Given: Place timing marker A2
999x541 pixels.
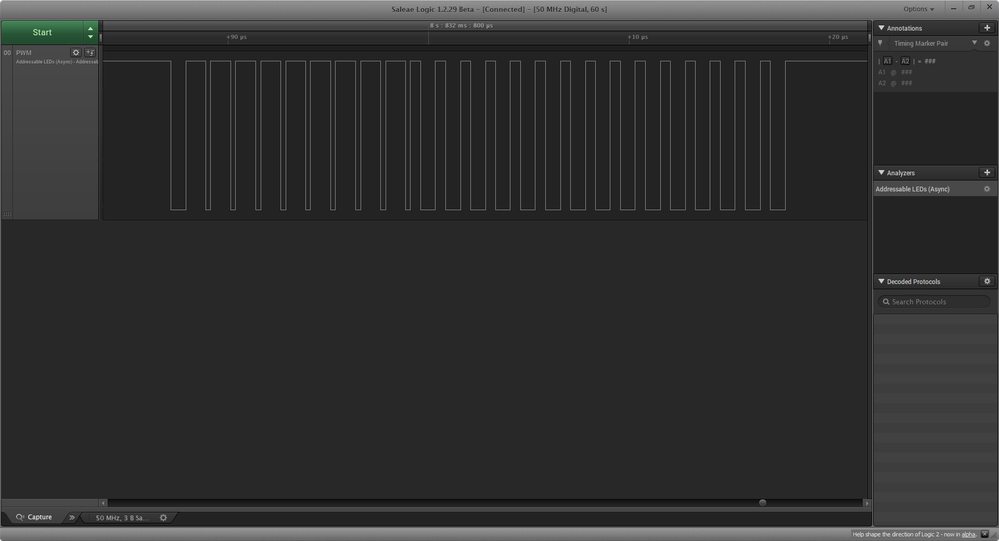Looking at the screenshot, I should pos(905,61).
